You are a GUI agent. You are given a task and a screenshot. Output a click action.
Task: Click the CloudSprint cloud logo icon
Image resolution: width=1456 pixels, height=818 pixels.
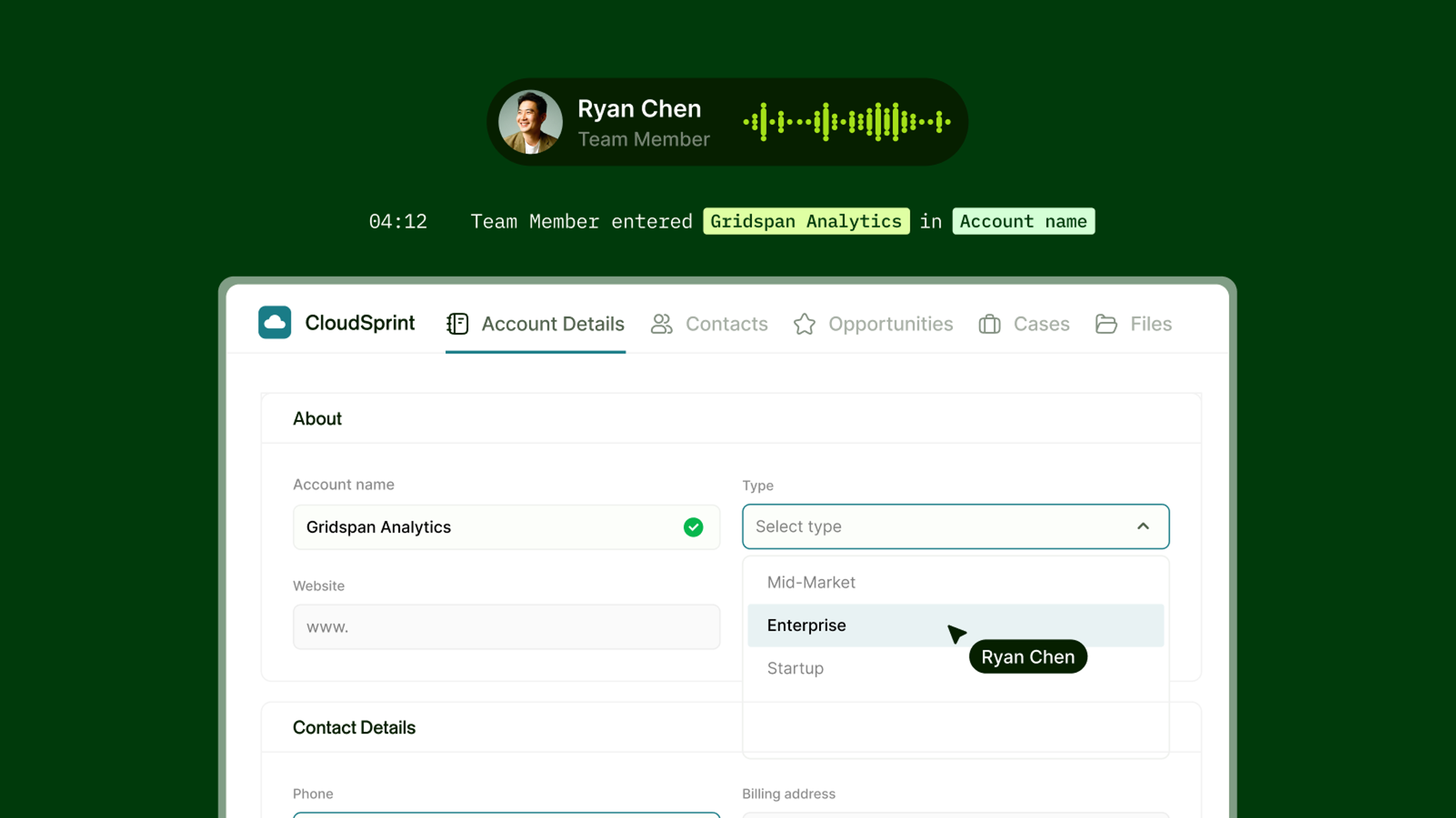coord(275,322)
